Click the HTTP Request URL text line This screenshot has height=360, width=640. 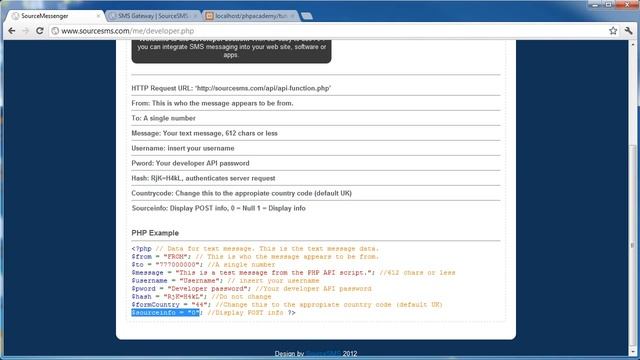(x=231, y=88)
